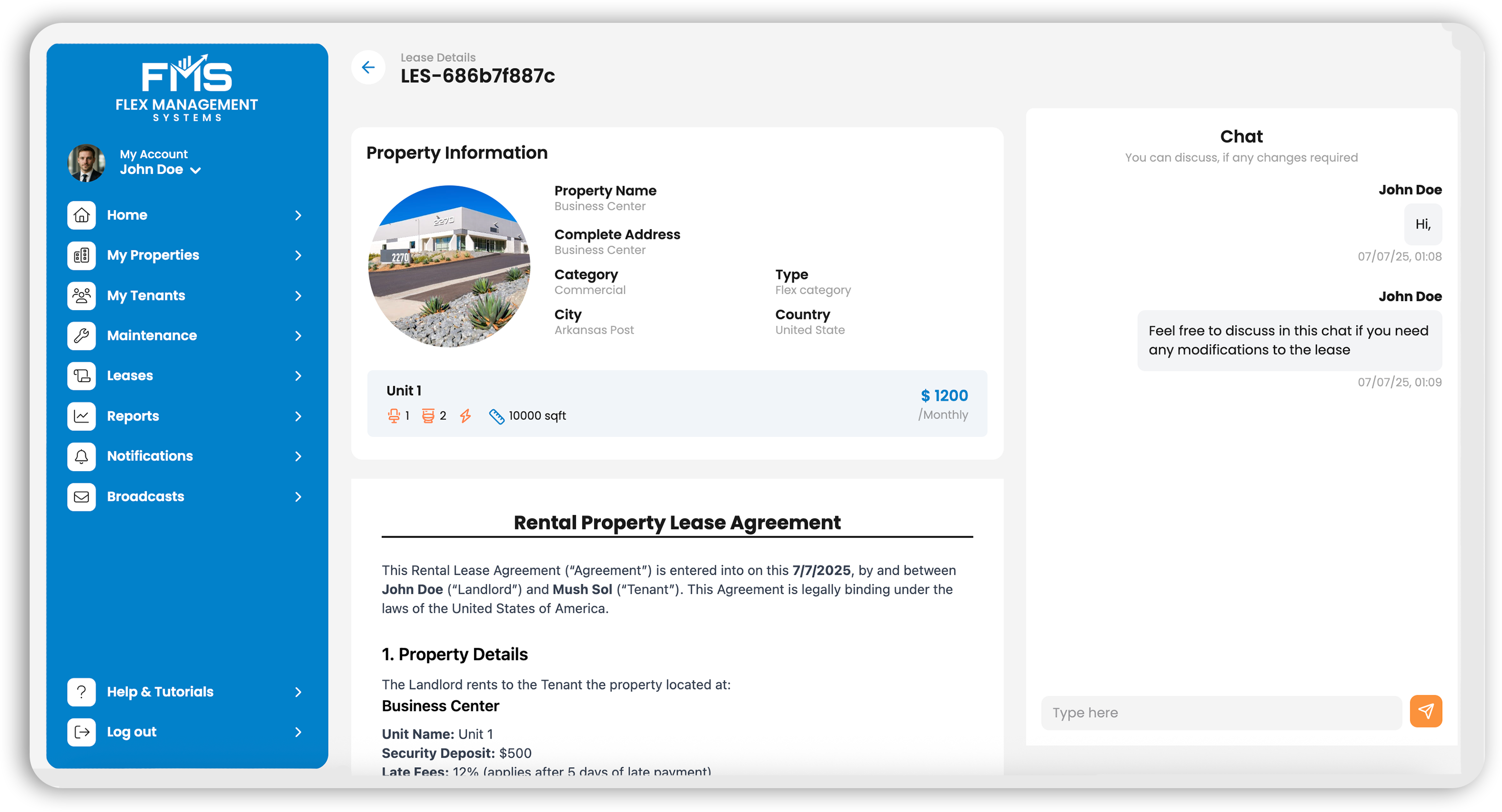Click the Broadcasts envelope icon
Viewport: 1502px width, 812px height.
click(x=82, y=496)
